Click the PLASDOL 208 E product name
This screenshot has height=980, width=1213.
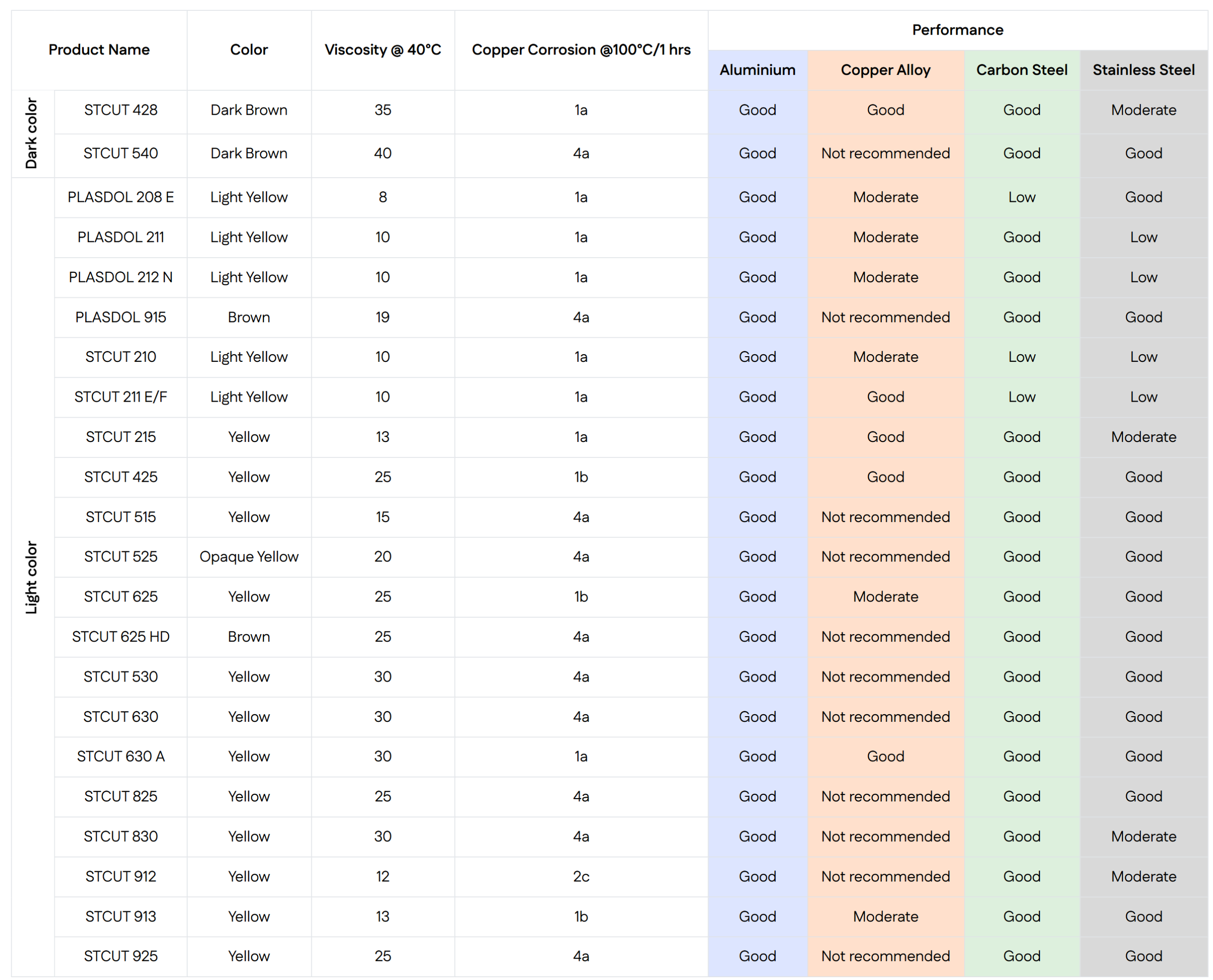click(x=120, y=197)
